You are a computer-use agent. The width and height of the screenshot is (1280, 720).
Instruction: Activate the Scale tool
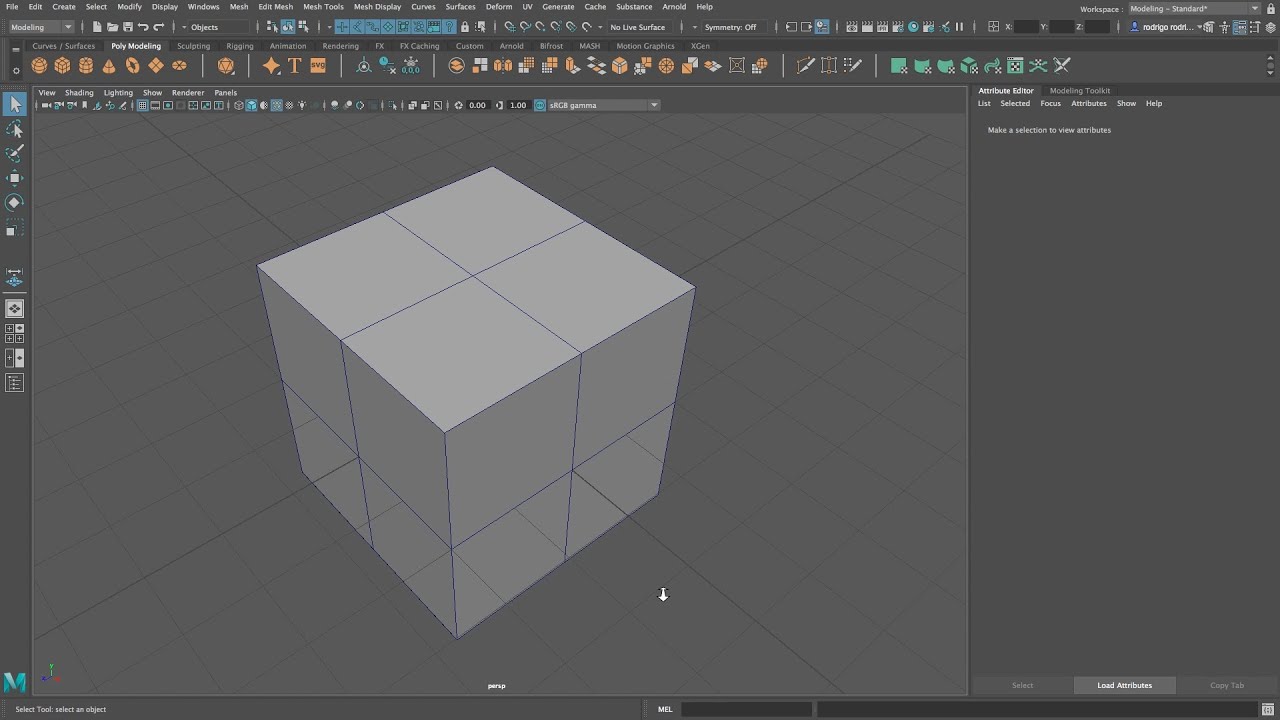14,230
